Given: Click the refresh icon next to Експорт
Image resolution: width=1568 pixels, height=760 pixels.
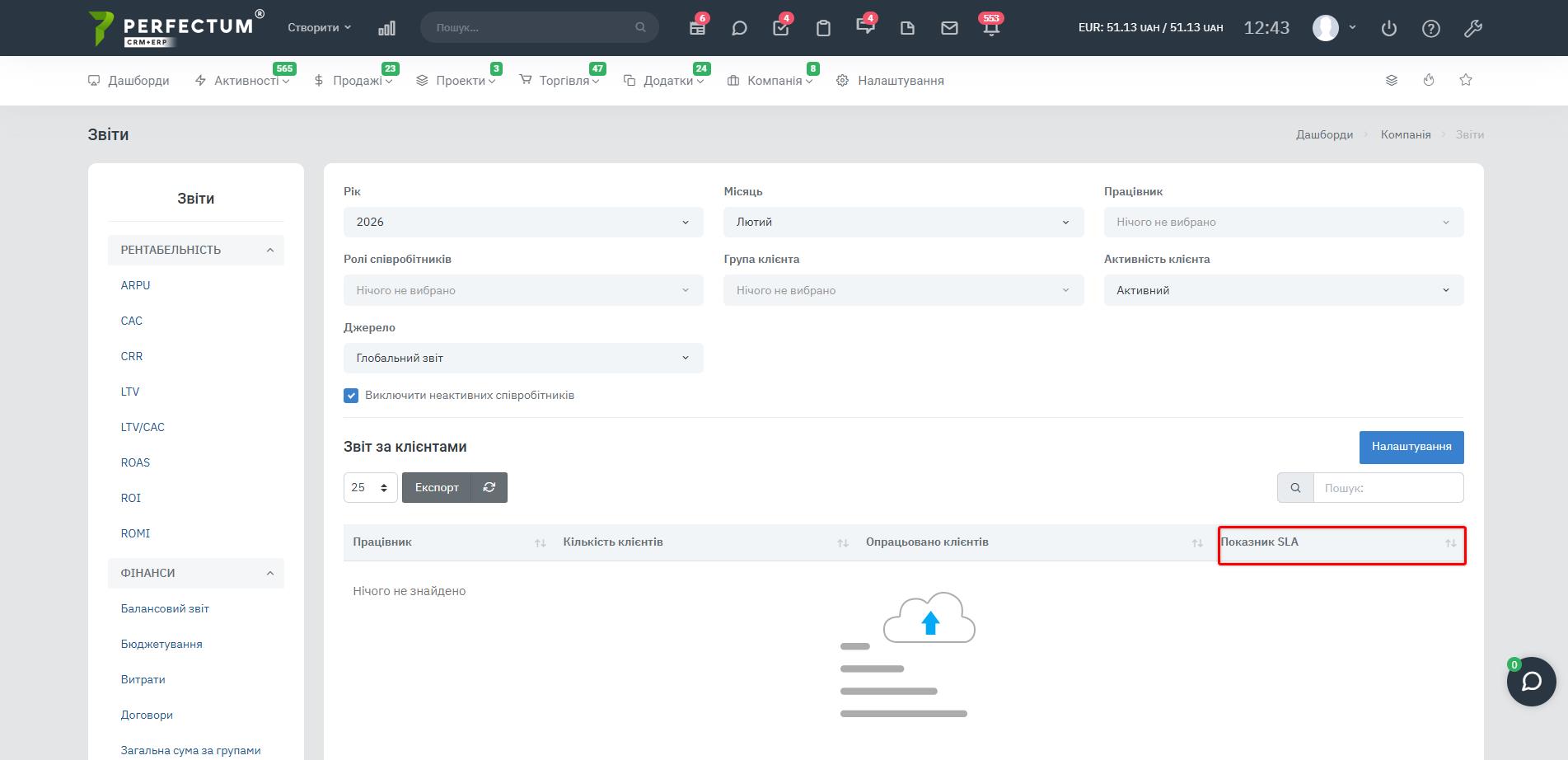Looking at the screenshot, I should coord(489,487).
